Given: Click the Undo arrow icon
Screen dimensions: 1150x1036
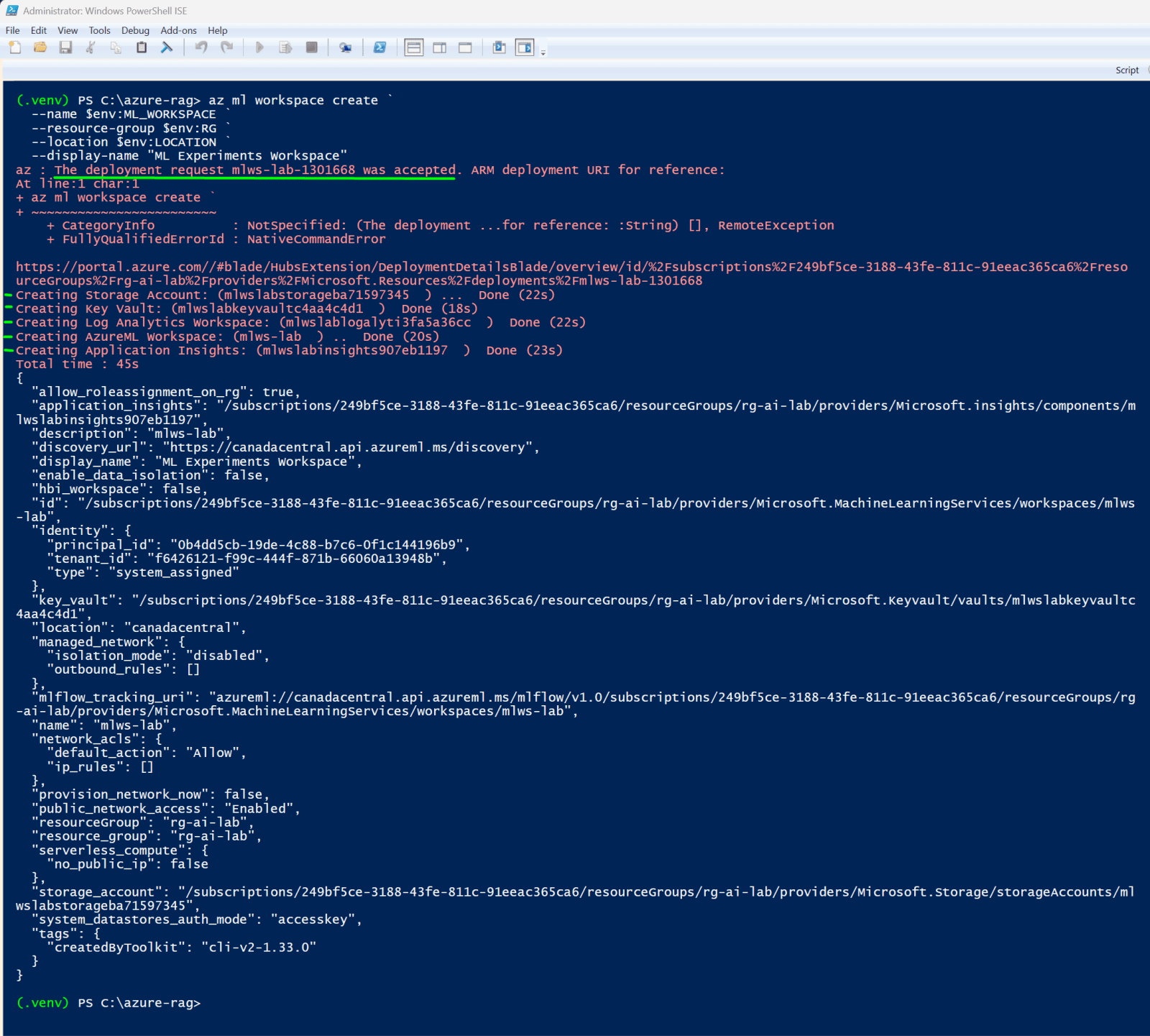Looking at the screenshot, I should (x=201, y=47).
